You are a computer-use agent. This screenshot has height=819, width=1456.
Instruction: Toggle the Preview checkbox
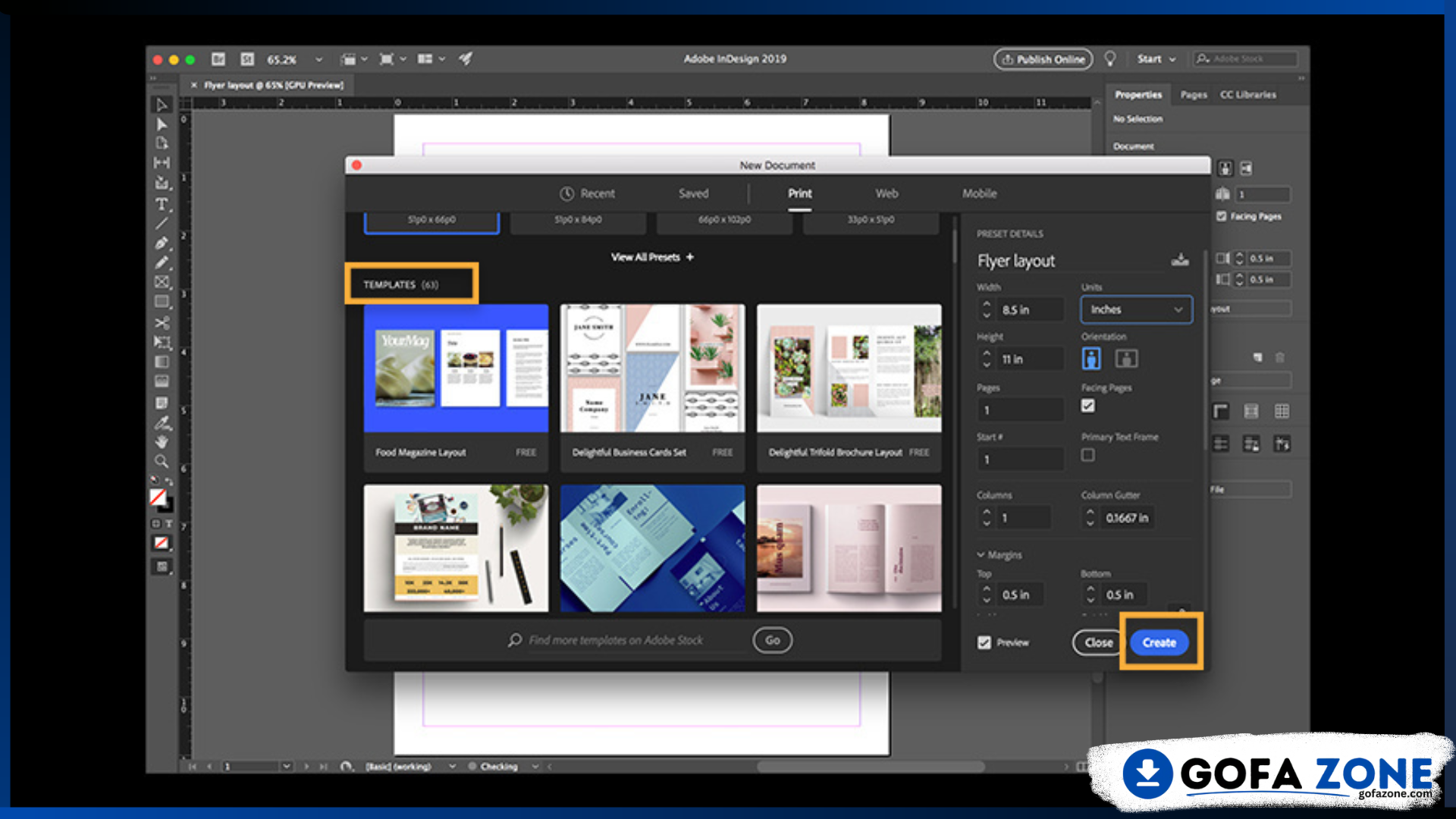tap(984, 642)
